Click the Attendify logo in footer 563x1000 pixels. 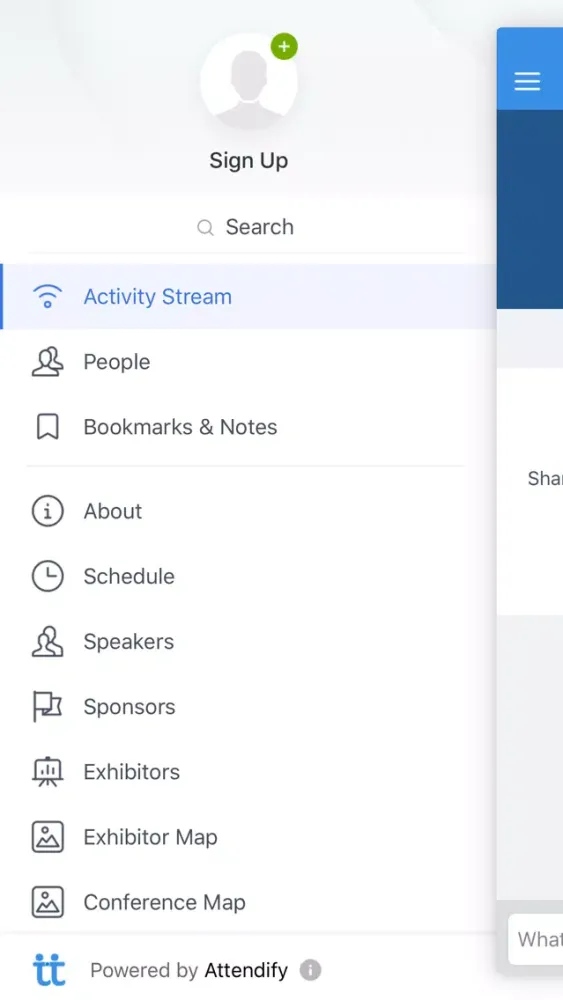(x=49, y=970)
